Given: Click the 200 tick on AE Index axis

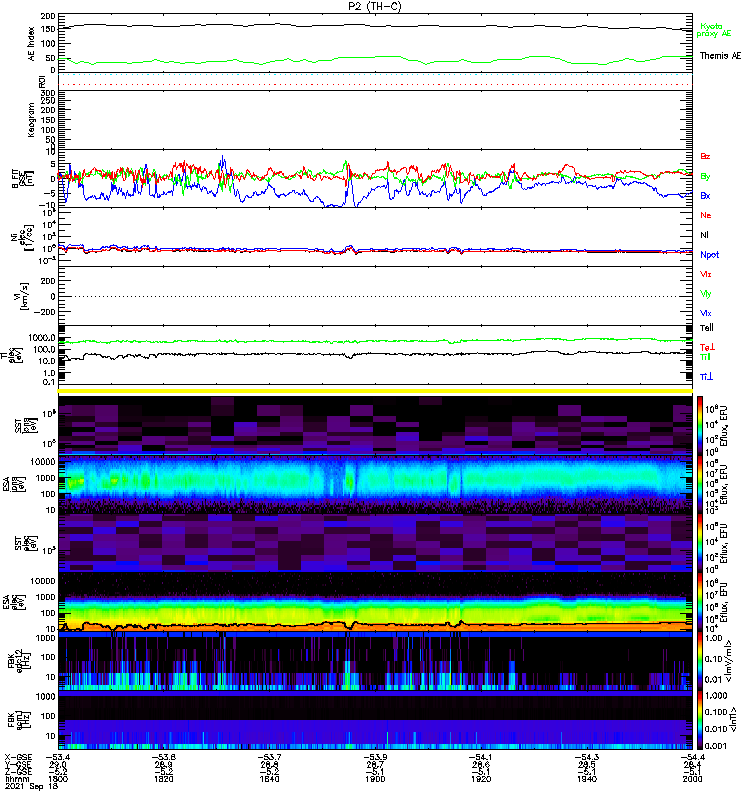Looking at the screenshot, I should click(48, 16).
